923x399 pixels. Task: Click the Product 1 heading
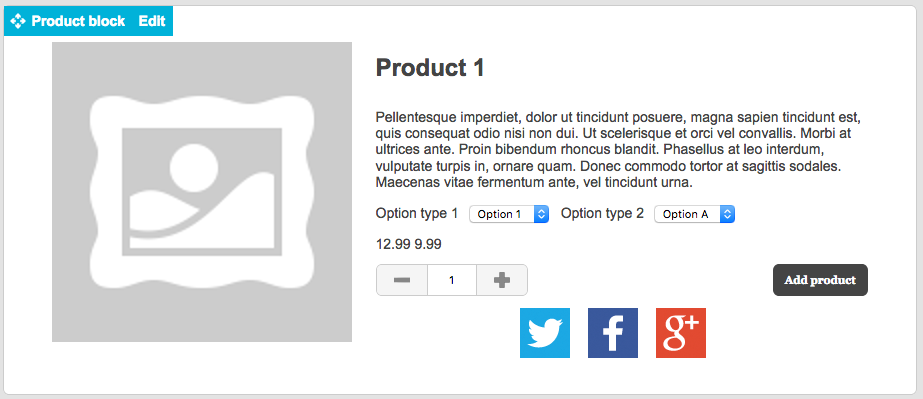coord(430,68)
